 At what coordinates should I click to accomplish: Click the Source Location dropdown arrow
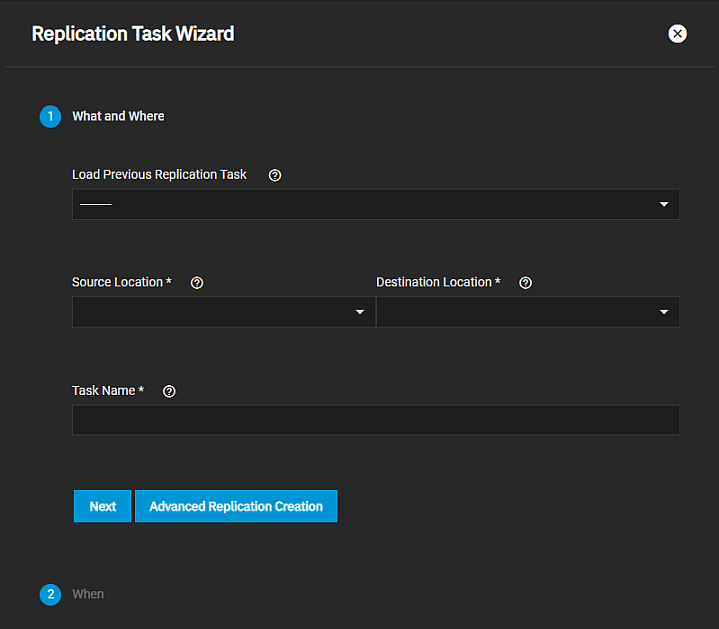pos(360,313)
